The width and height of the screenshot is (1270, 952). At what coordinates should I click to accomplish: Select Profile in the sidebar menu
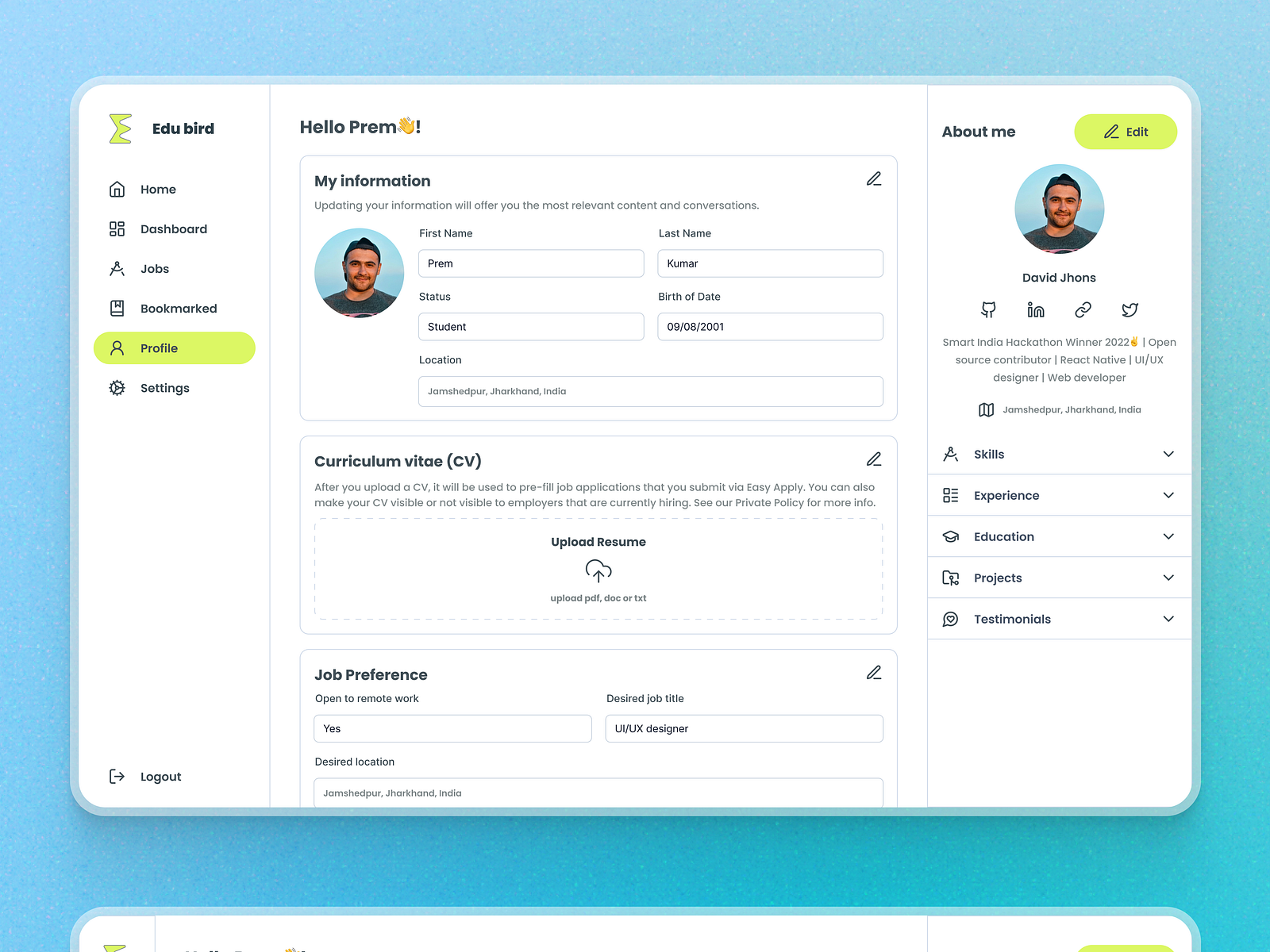click(x=160, y=347)
